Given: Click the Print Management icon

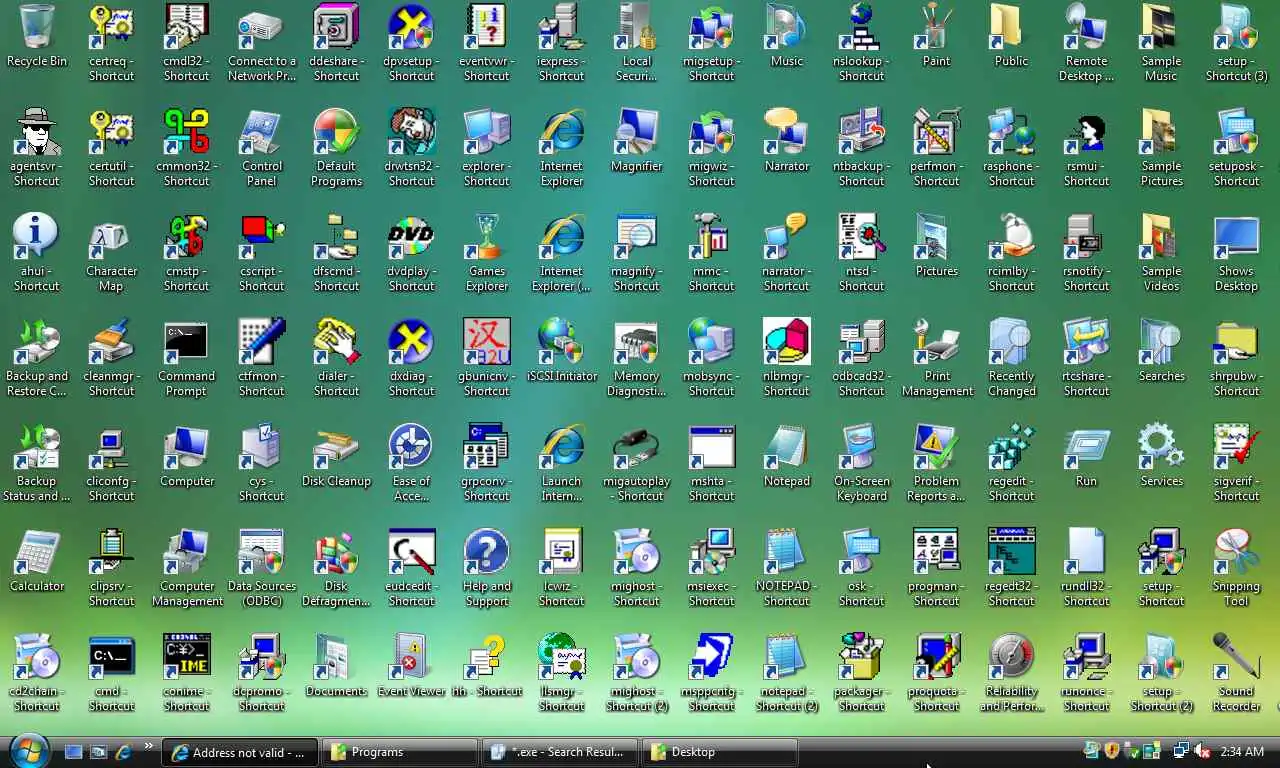Looking at the screenshot, I should point(937,342).
